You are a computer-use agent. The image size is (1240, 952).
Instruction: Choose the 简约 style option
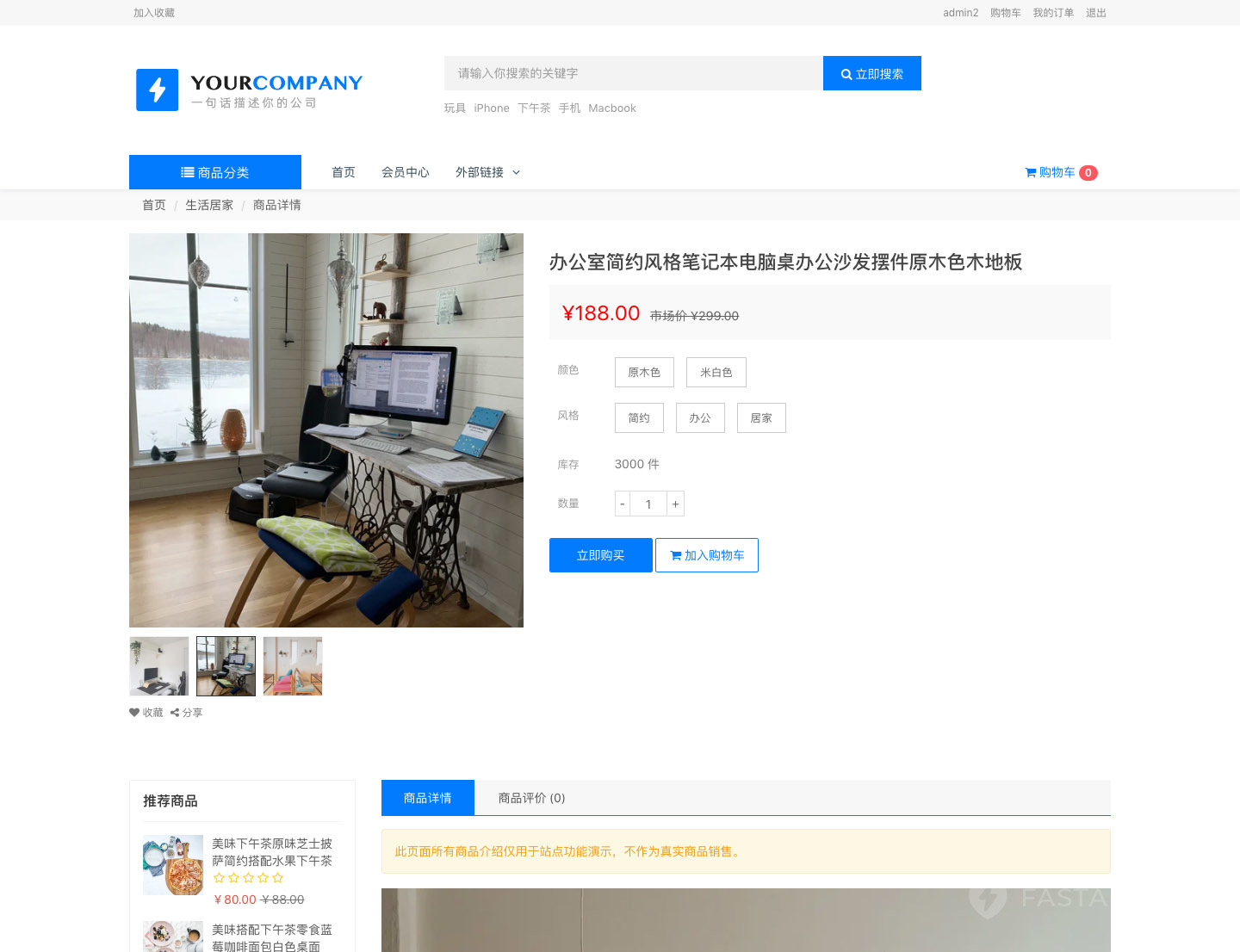click(x=639, y=417)
